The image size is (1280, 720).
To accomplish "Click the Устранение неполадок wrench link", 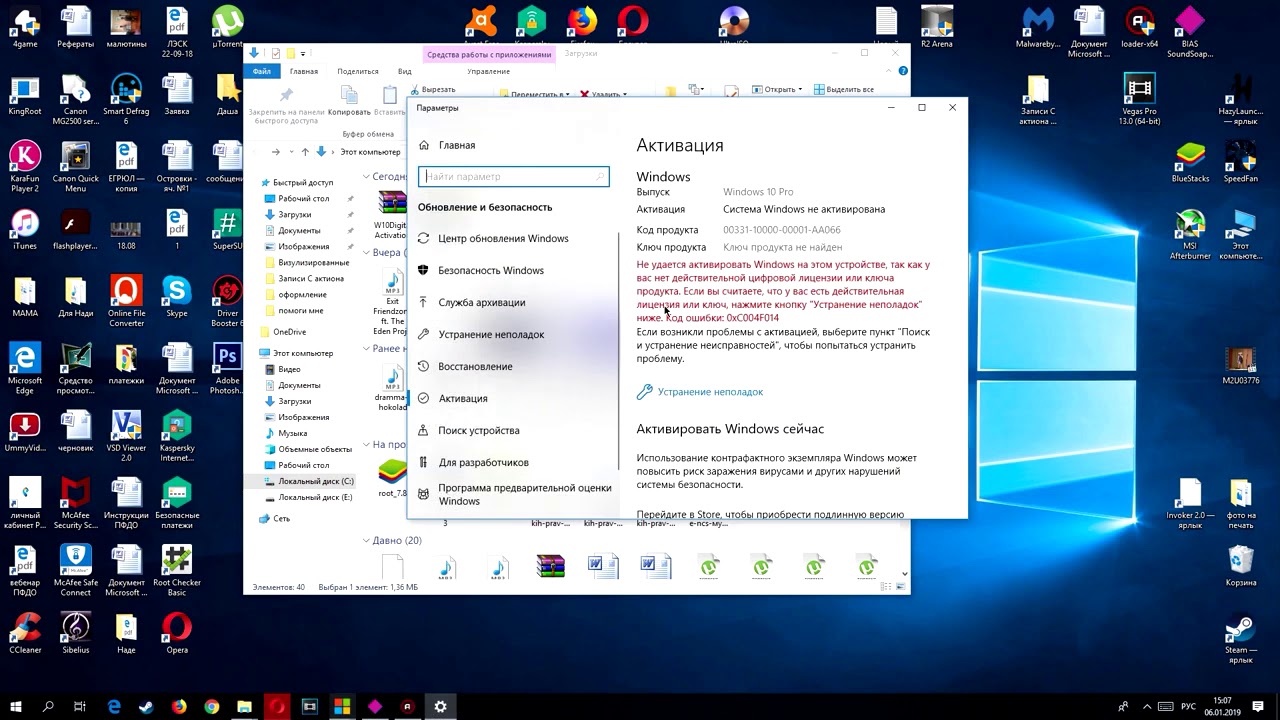I will 700,392.
